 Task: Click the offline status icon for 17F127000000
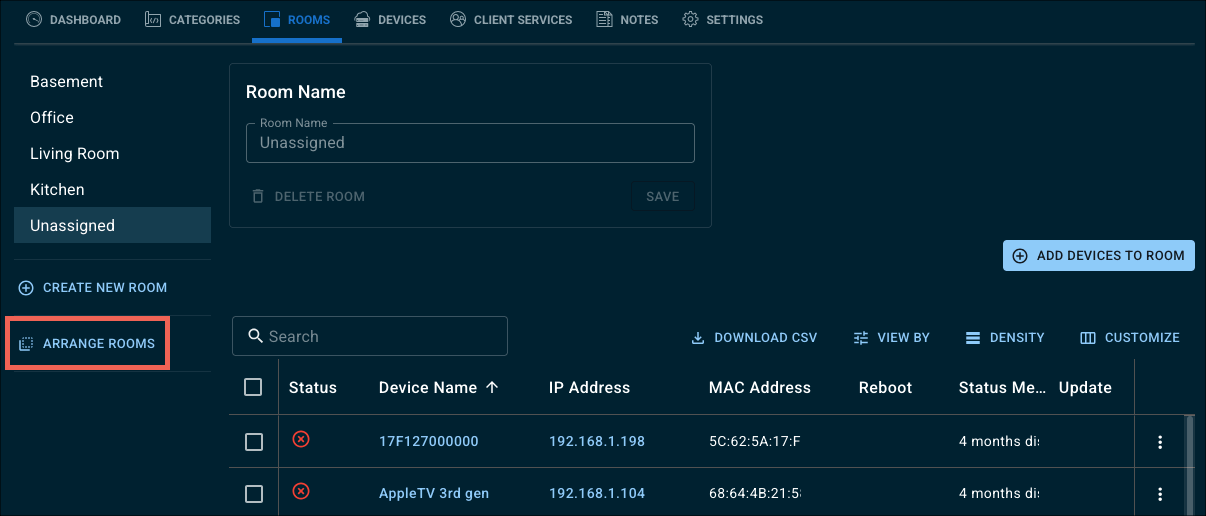coord(300,439)
